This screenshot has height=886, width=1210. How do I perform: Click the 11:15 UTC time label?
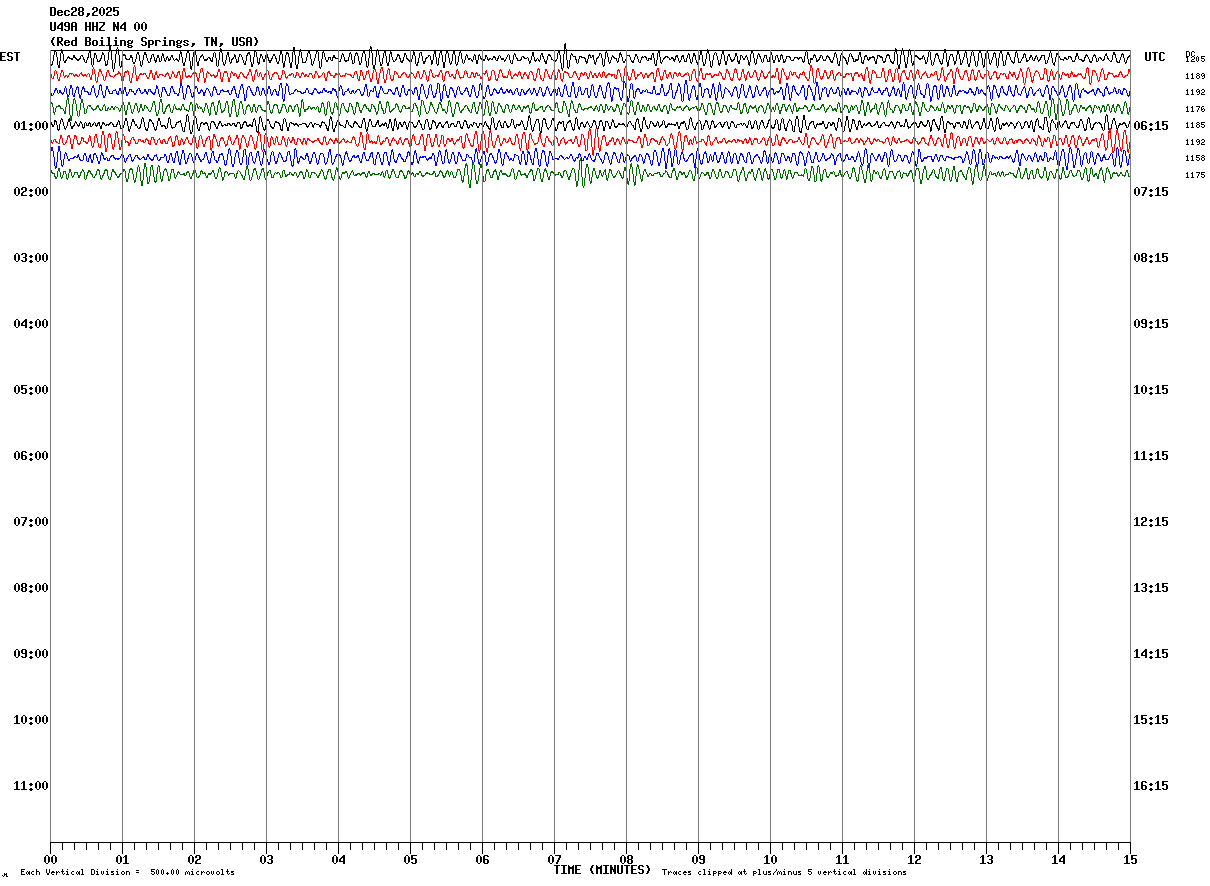click(x=1151, y=456)
